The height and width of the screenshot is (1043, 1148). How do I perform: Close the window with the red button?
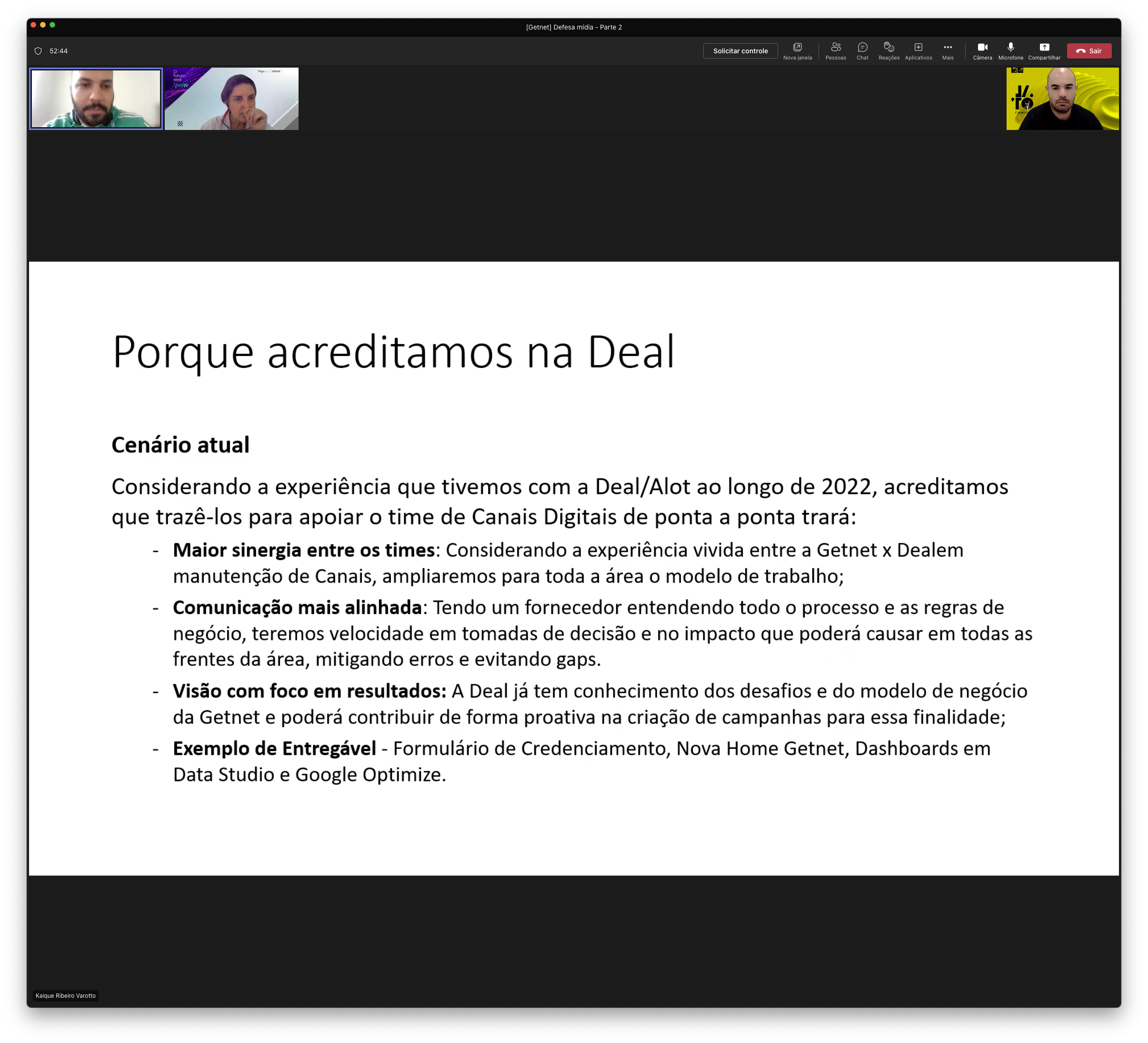point(34,25)
